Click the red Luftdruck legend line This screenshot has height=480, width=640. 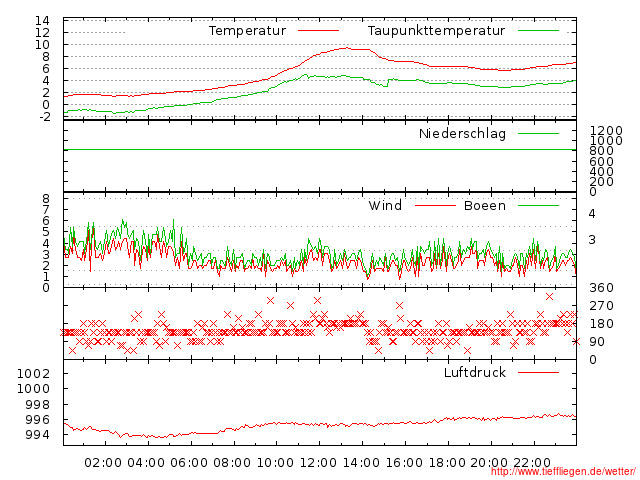click(538, 372)
